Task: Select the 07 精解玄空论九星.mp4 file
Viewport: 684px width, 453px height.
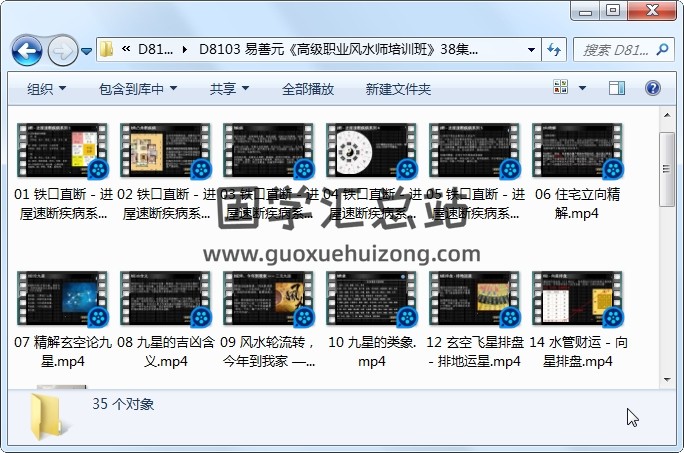Action: point(56,315)
